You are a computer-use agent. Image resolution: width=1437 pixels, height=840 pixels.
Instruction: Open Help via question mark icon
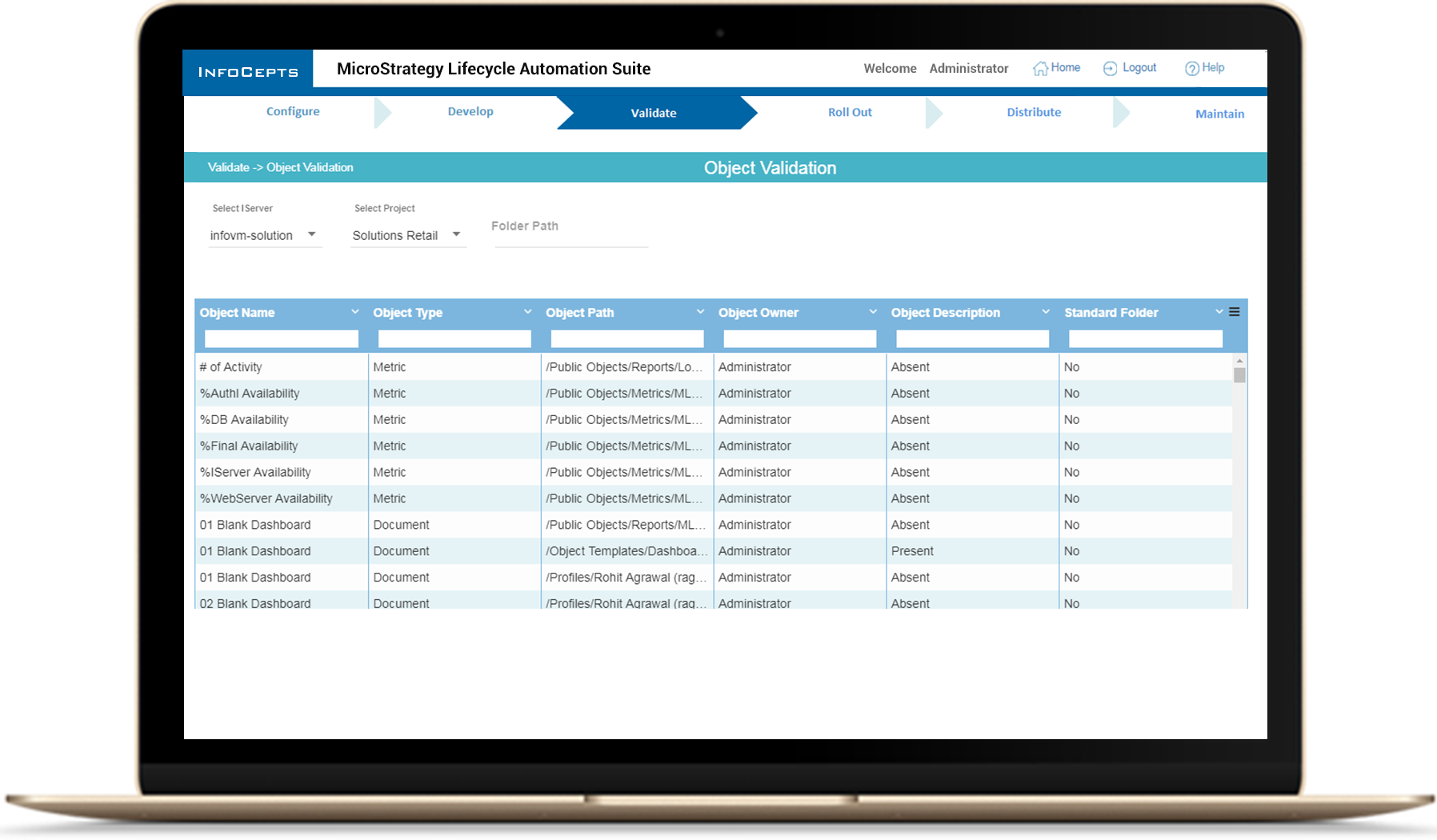coord(1191,69)
